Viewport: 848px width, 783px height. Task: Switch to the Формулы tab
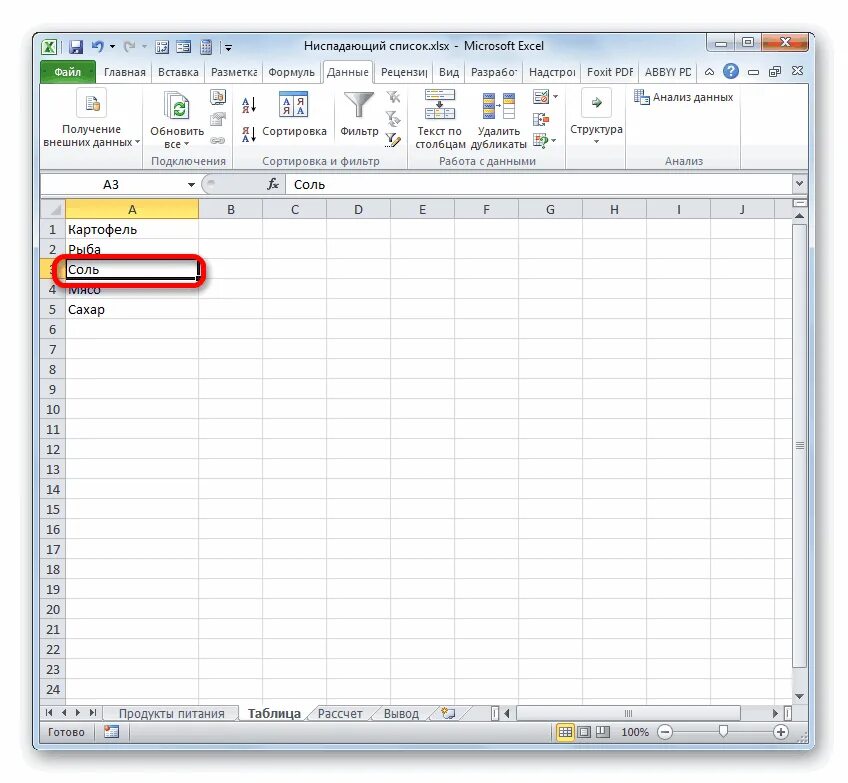click(x=291, y=72)
